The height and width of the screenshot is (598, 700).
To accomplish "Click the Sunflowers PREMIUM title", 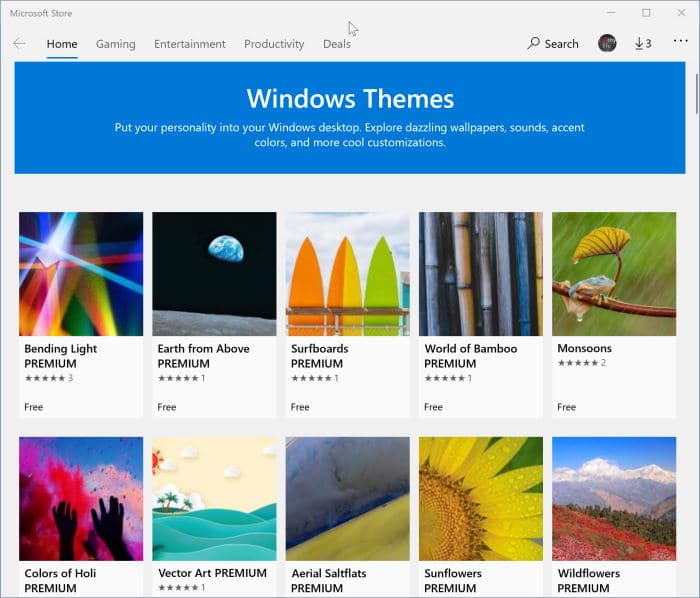I will click(453, 580).
